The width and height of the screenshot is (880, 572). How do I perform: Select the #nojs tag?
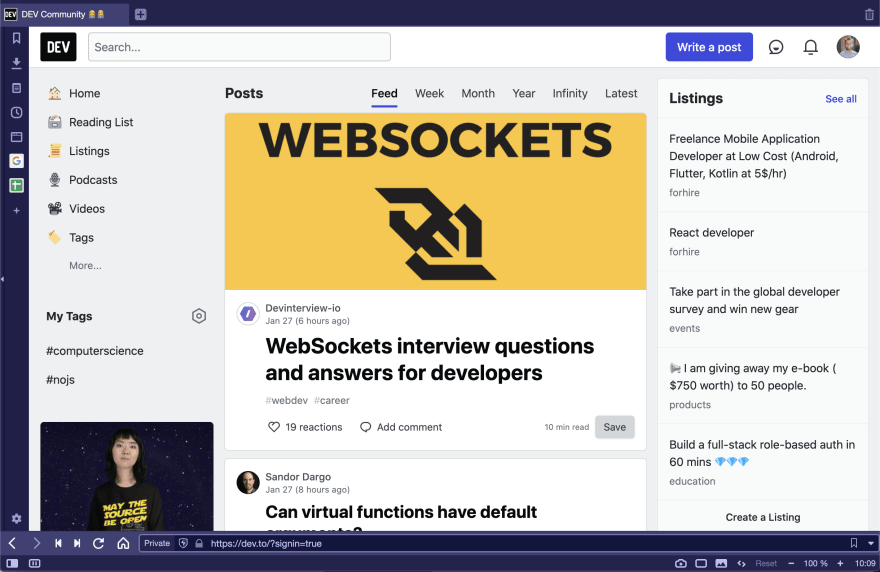tap(61, 379)
